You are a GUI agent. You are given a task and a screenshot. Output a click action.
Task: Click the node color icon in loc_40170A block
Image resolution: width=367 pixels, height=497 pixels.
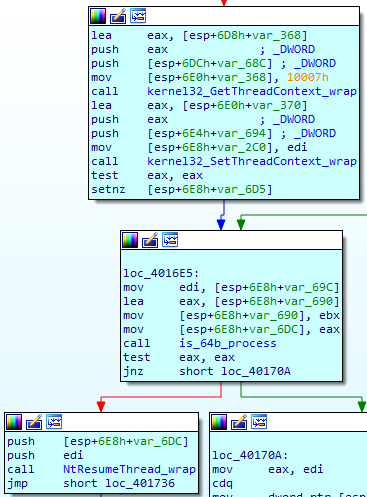point(219,422)
